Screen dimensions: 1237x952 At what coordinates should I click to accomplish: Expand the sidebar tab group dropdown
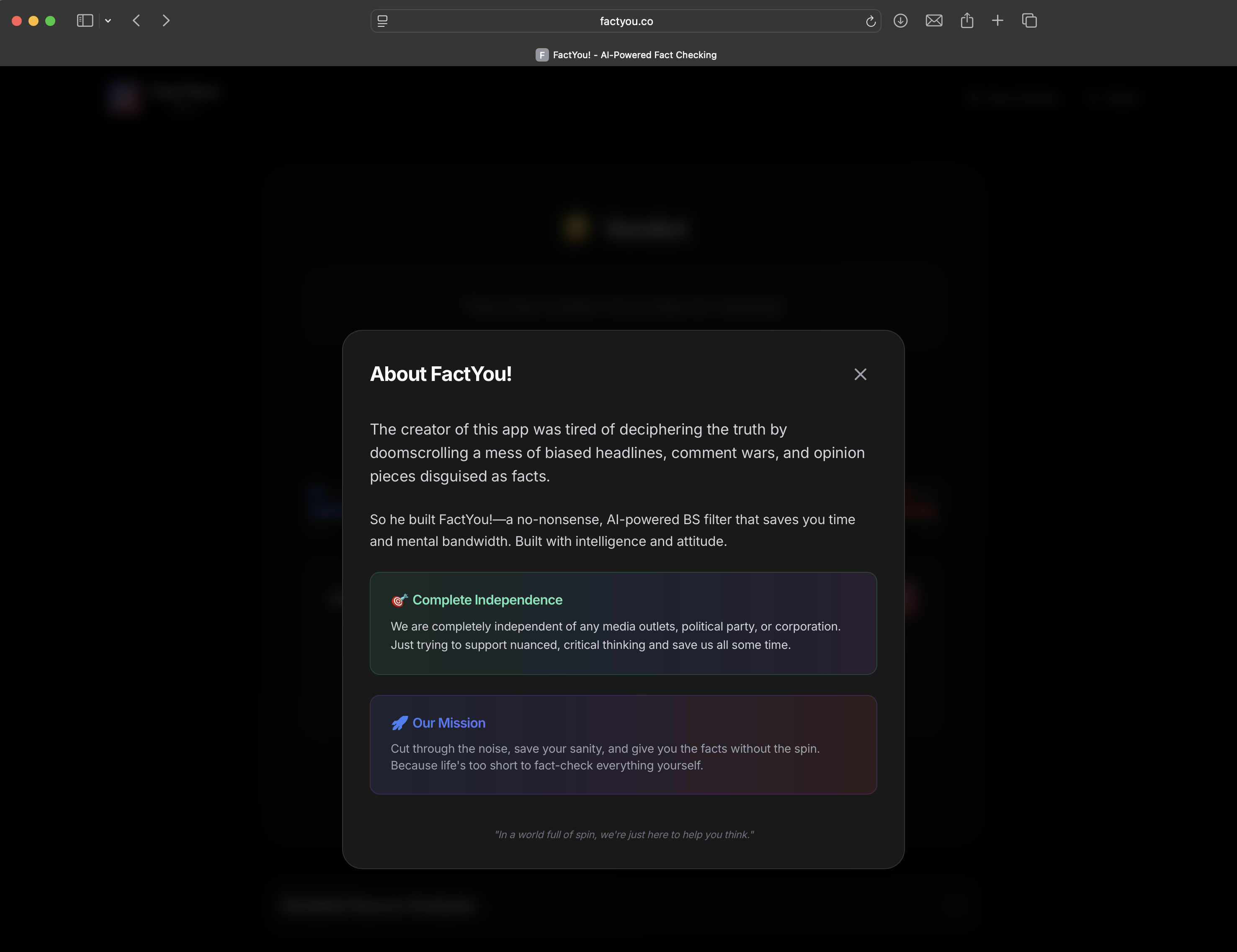point(108,21)
